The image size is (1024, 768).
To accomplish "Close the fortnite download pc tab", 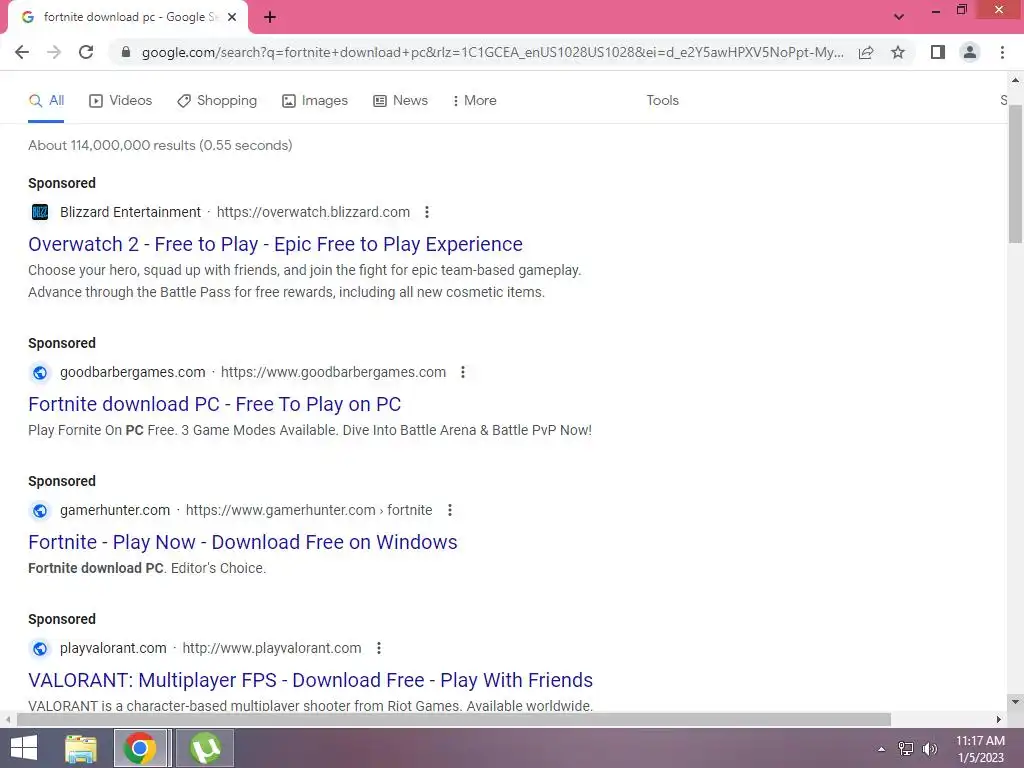I will click(232, 18).
